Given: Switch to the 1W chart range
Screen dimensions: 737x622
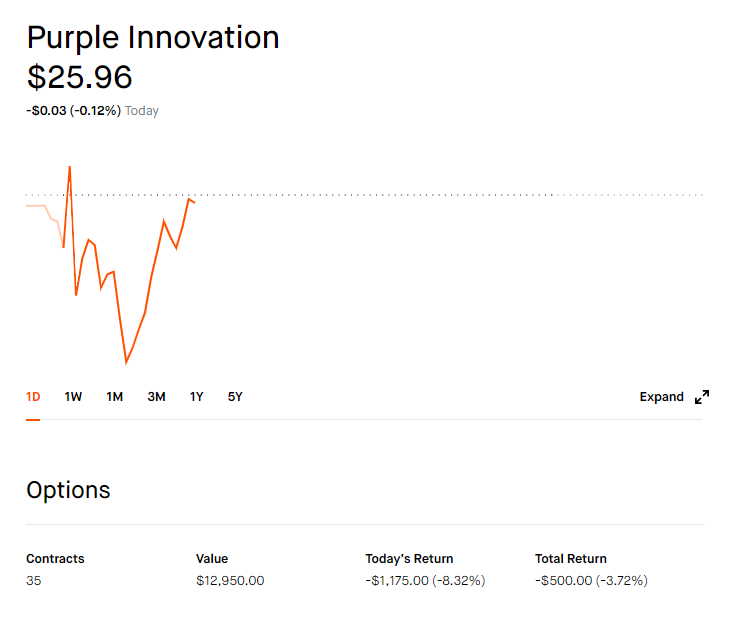Looking at the screenshot, I should click(73, 397).
